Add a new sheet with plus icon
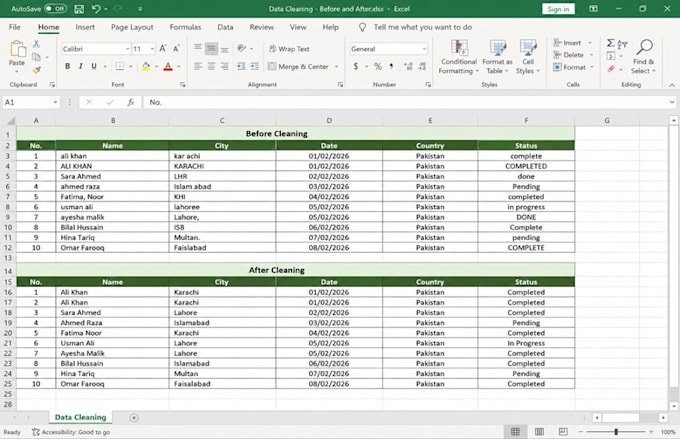 134,418
